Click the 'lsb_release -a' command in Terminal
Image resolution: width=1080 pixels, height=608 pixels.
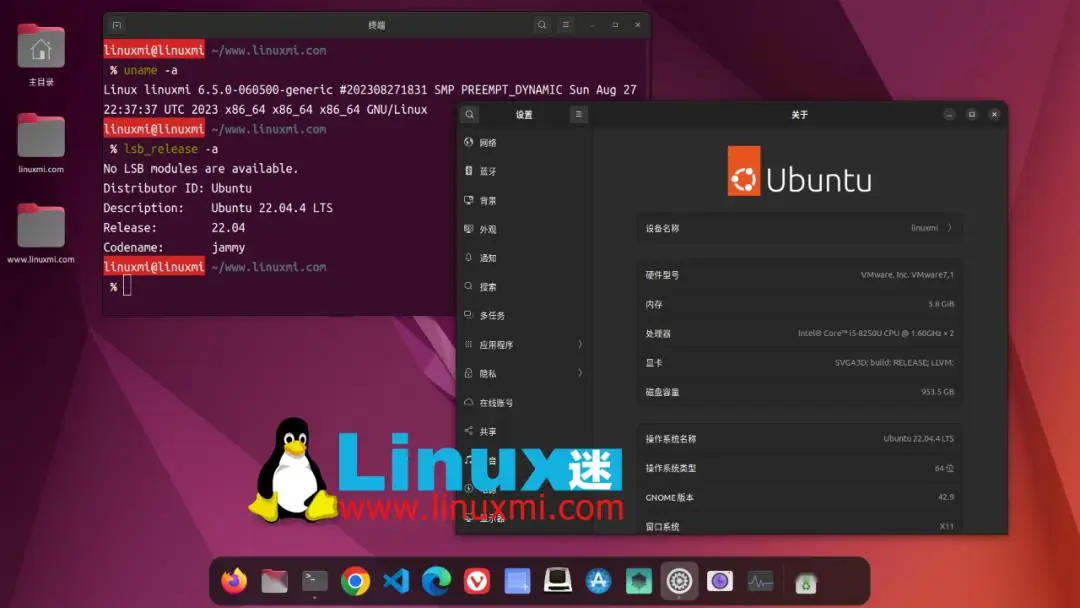point(171,149)
